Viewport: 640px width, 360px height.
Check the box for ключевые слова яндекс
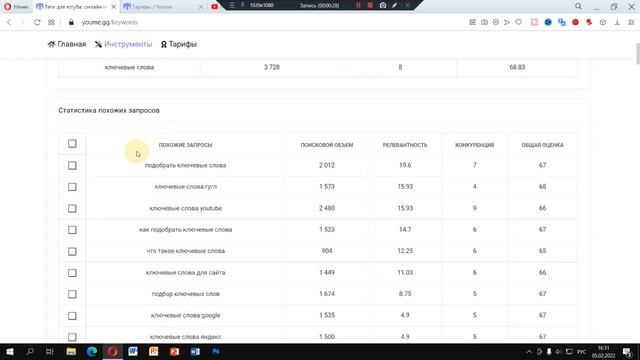coord(72,337)
